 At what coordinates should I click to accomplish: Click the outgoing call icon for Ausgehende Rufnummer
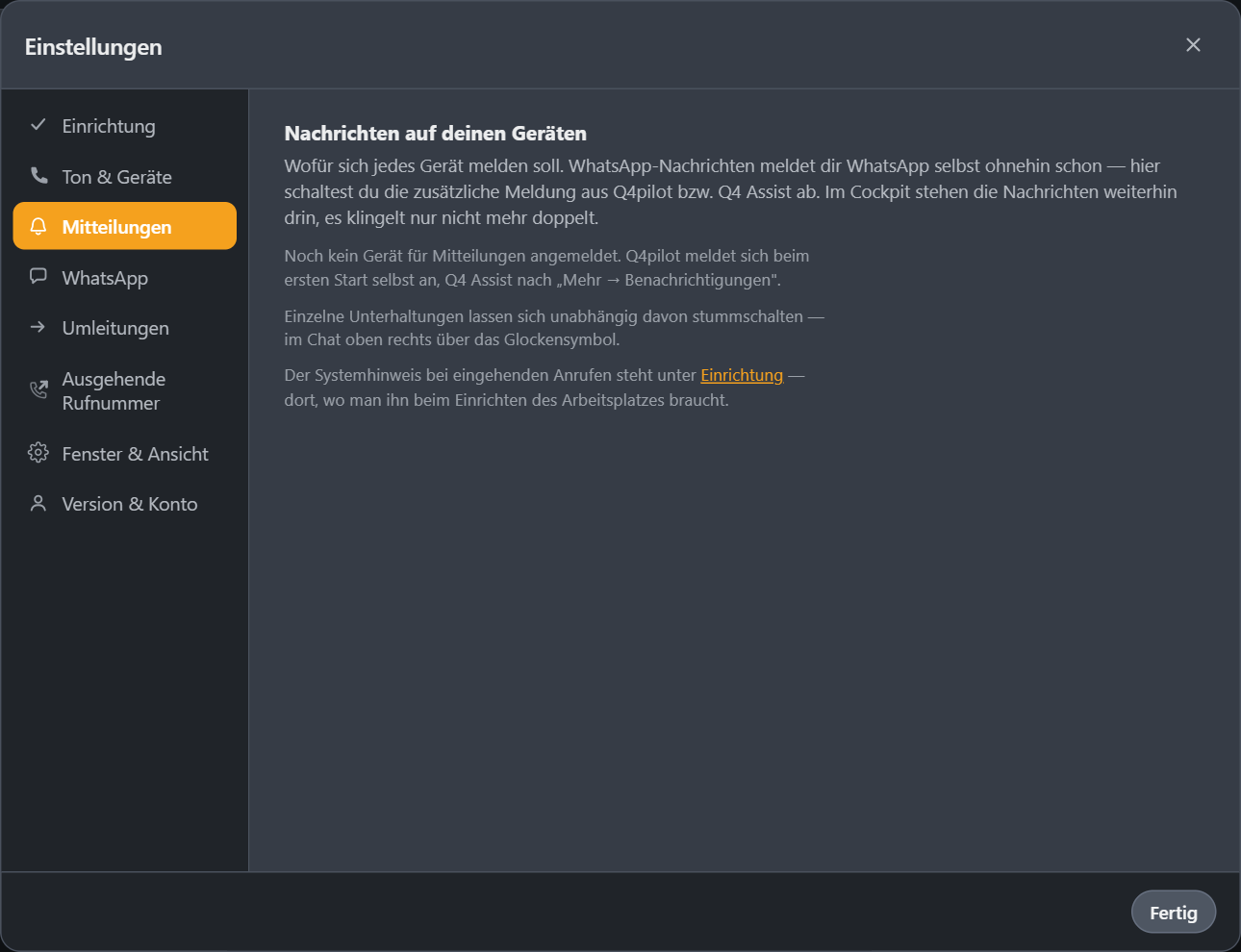coord(38,389)
